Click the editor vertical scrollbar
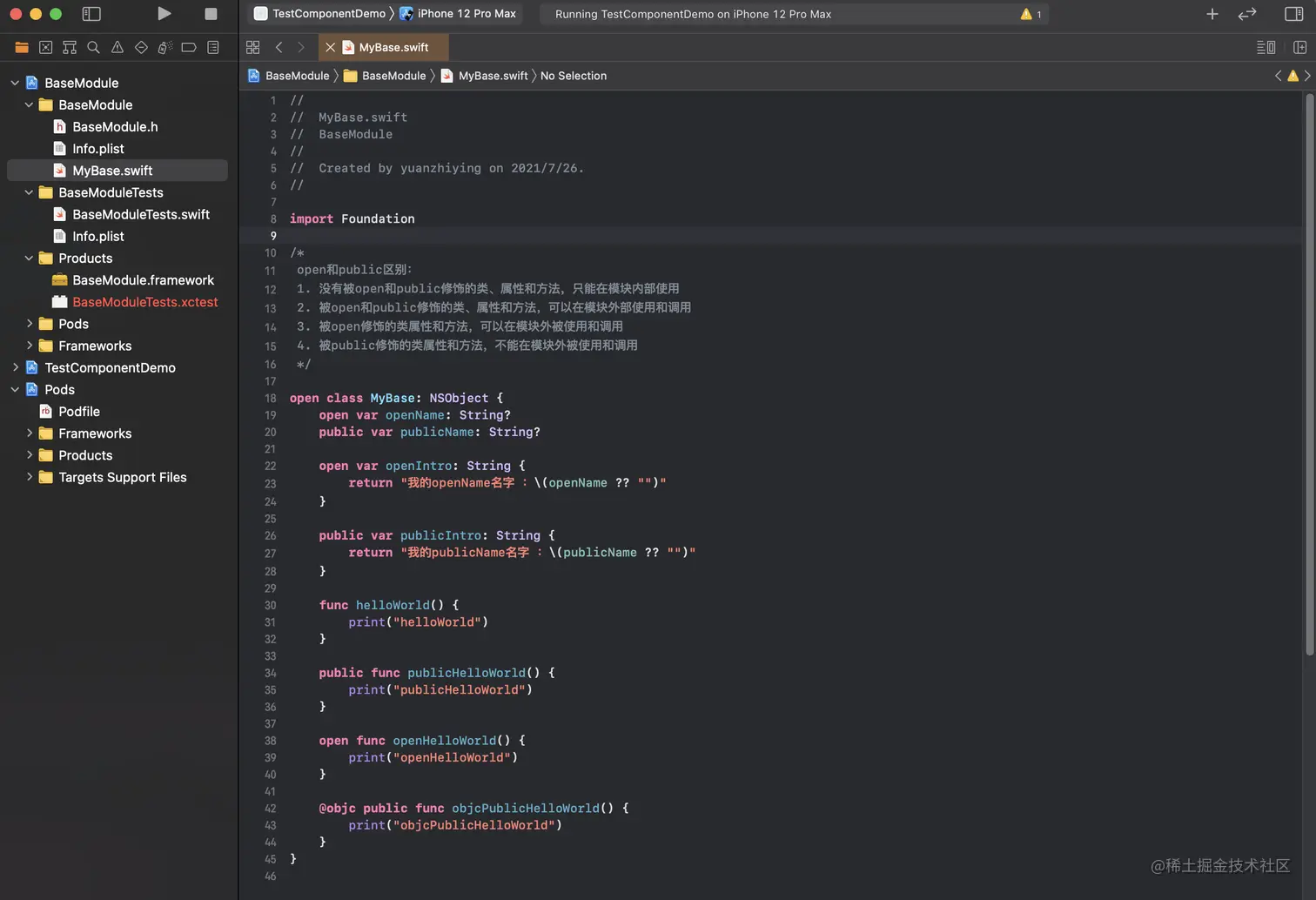Image resolution: width=1316 pixels, height=900 pixels. click(x=1309, y=374)
